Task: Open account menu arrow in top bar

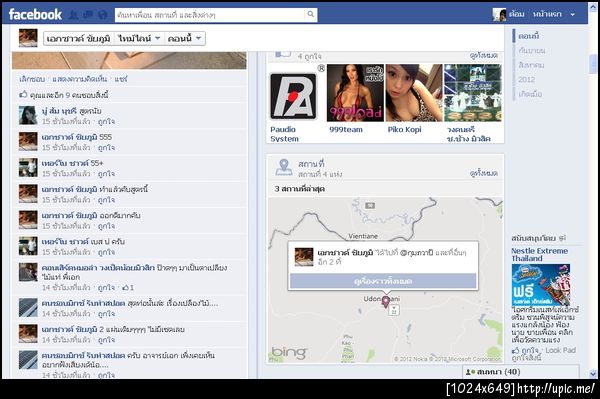Action: coord(572,15)
